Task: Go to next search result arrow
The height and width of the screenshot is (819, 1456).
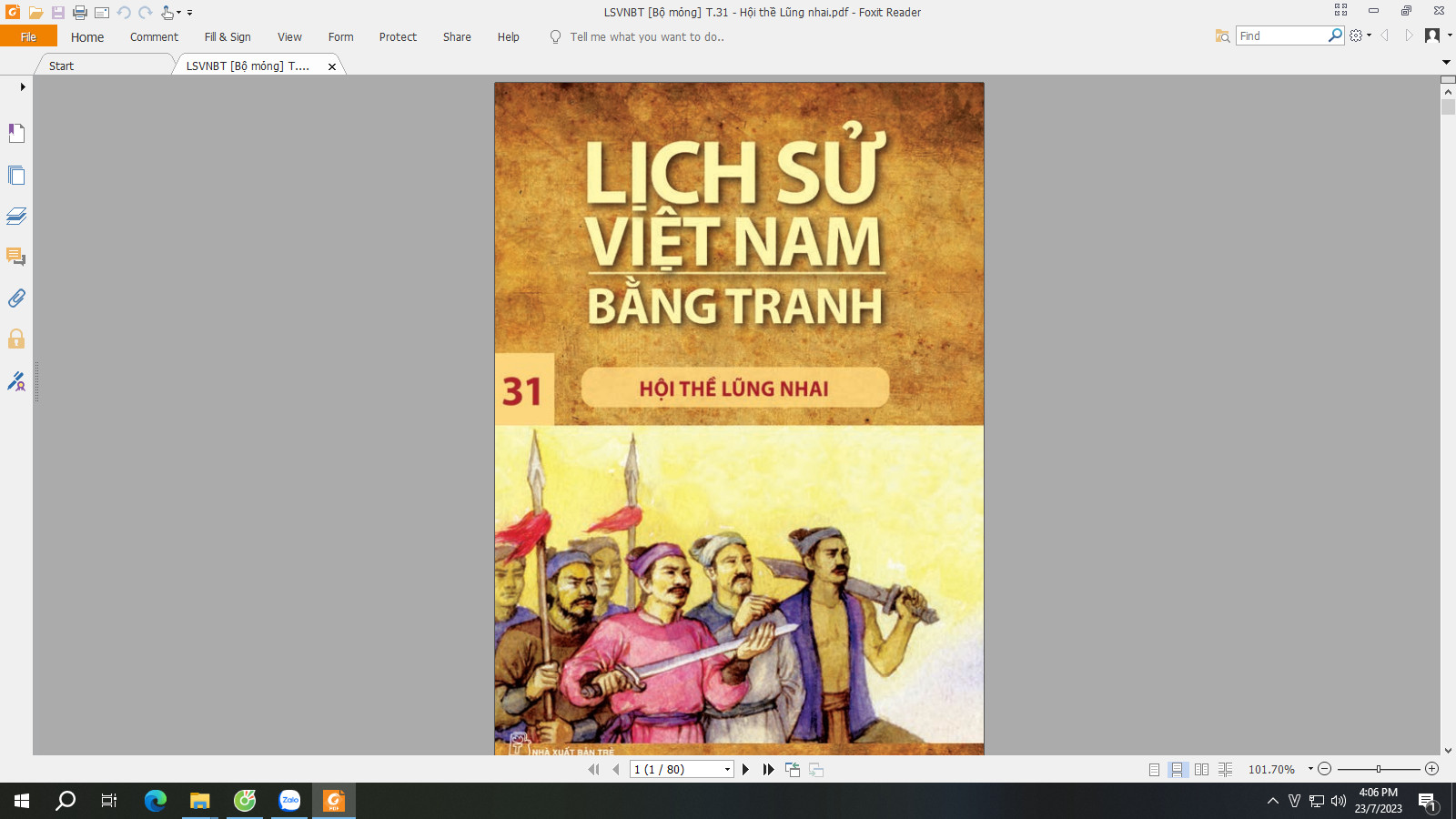Action: (1409, 35)
